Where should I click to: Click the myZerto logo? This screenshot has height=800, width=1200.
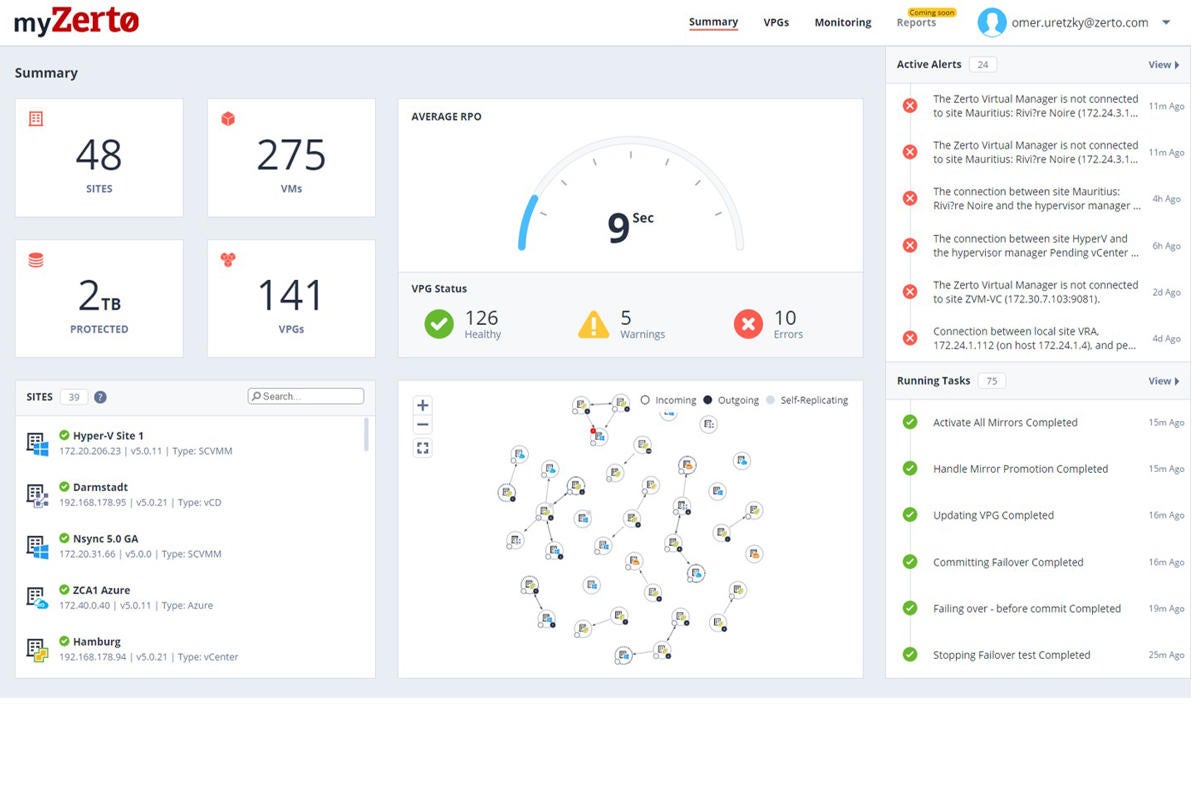tap(76, 21)
